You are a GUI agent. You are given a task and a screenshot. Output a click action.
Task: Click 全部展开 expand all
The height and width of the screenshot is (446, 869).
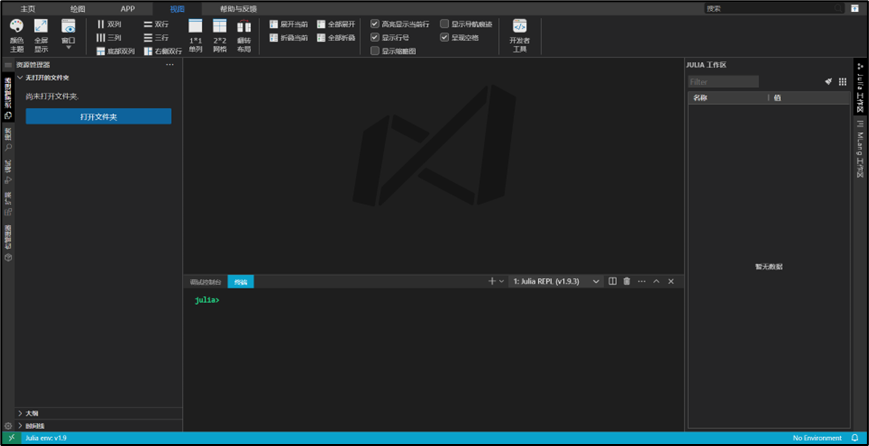coord(336,24)
